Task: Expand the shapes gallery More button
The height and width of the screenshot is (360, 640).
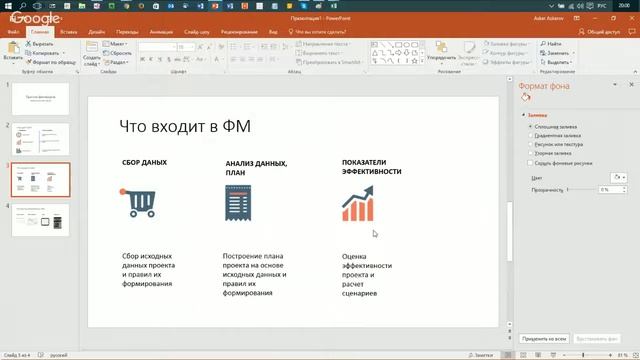Action: pyautogui.click(x=422, y=61)
